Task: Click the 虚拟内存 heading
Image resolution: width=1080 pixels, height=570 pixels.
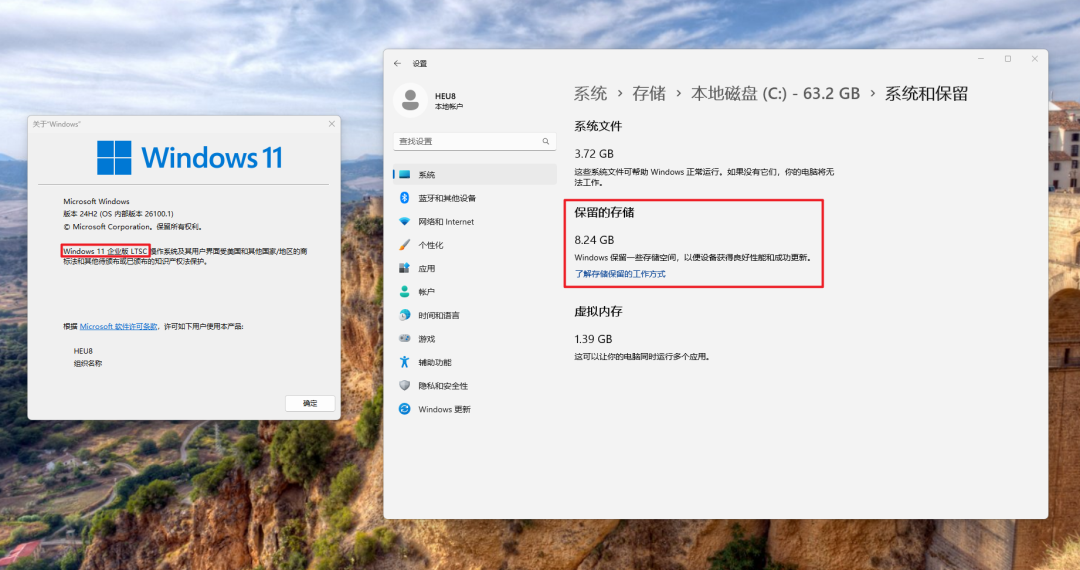Action: coord(598,311)
